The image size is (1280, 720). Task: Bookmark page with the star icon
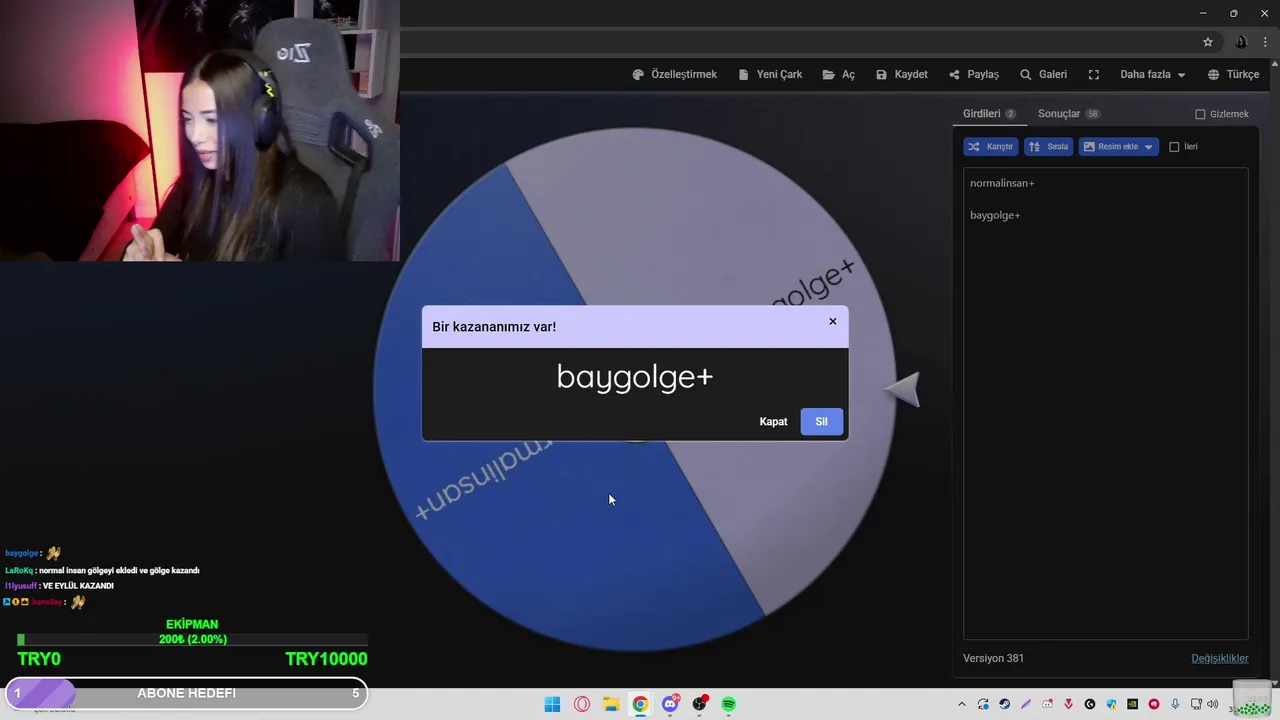coord(1208,42)
